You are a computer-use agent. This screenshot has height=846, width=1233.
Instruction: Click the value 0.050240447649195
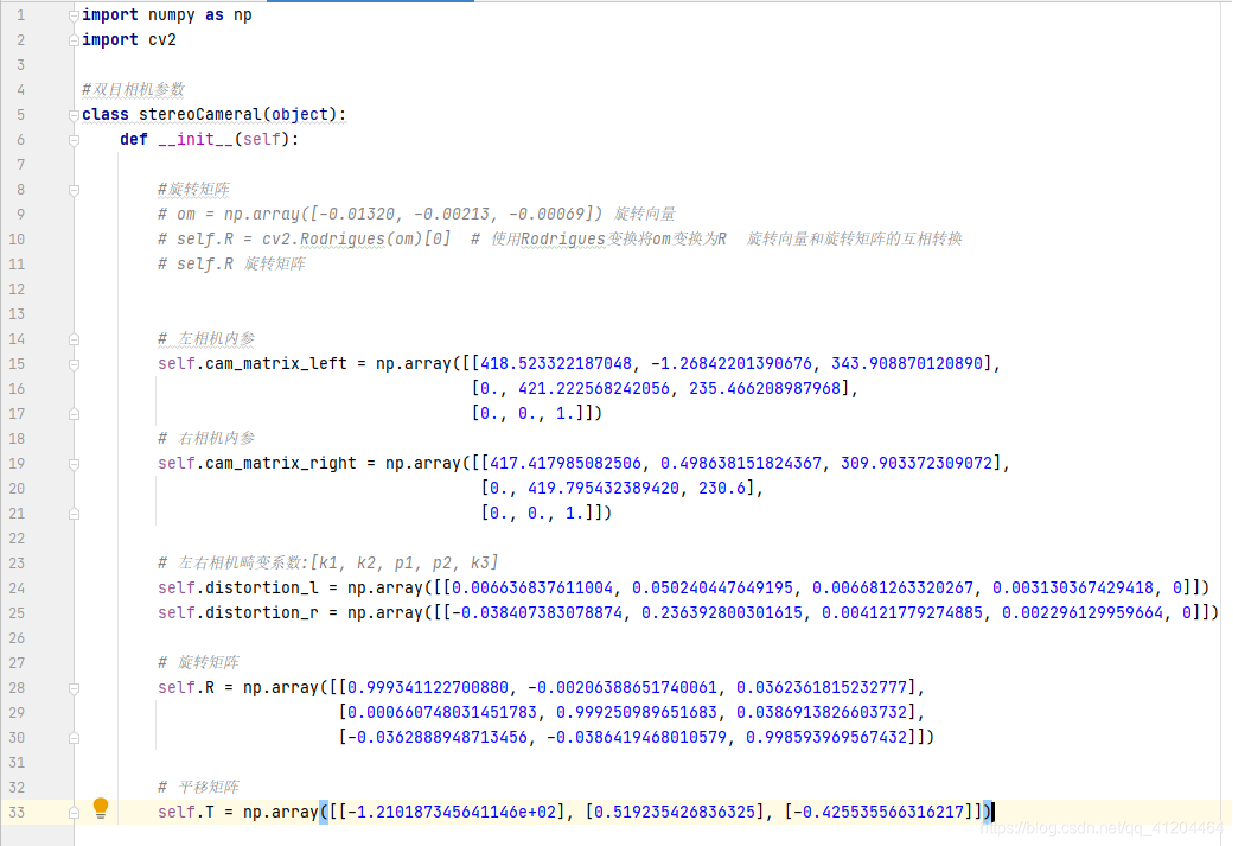pos(713,588)
